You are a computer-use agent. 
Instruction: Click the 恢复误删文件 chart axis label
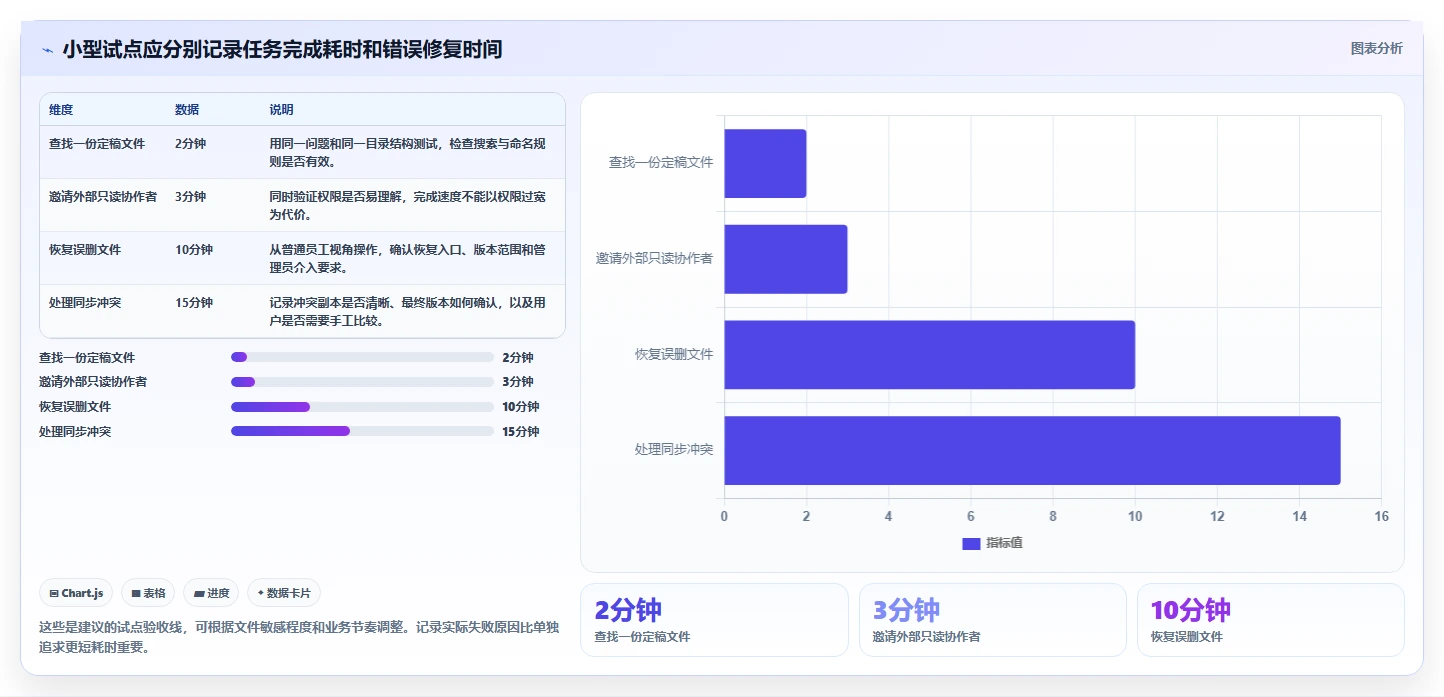point(674,354)
